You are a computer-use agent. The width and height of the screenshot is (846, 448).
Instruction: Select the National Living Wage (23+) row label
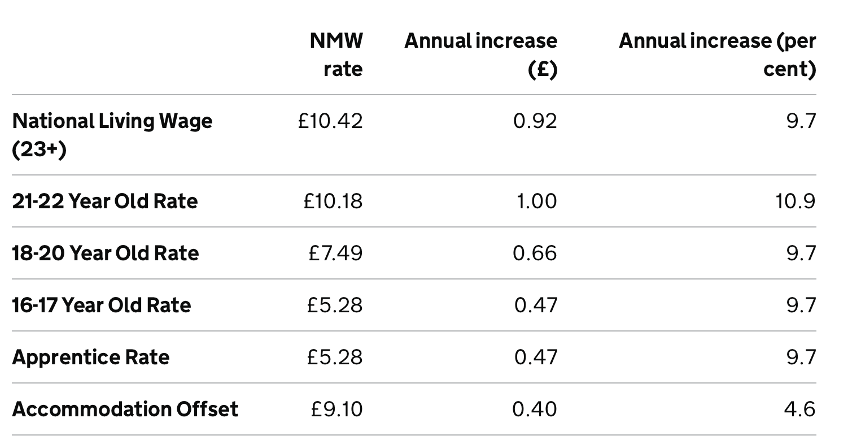click(x=112, y=135)
